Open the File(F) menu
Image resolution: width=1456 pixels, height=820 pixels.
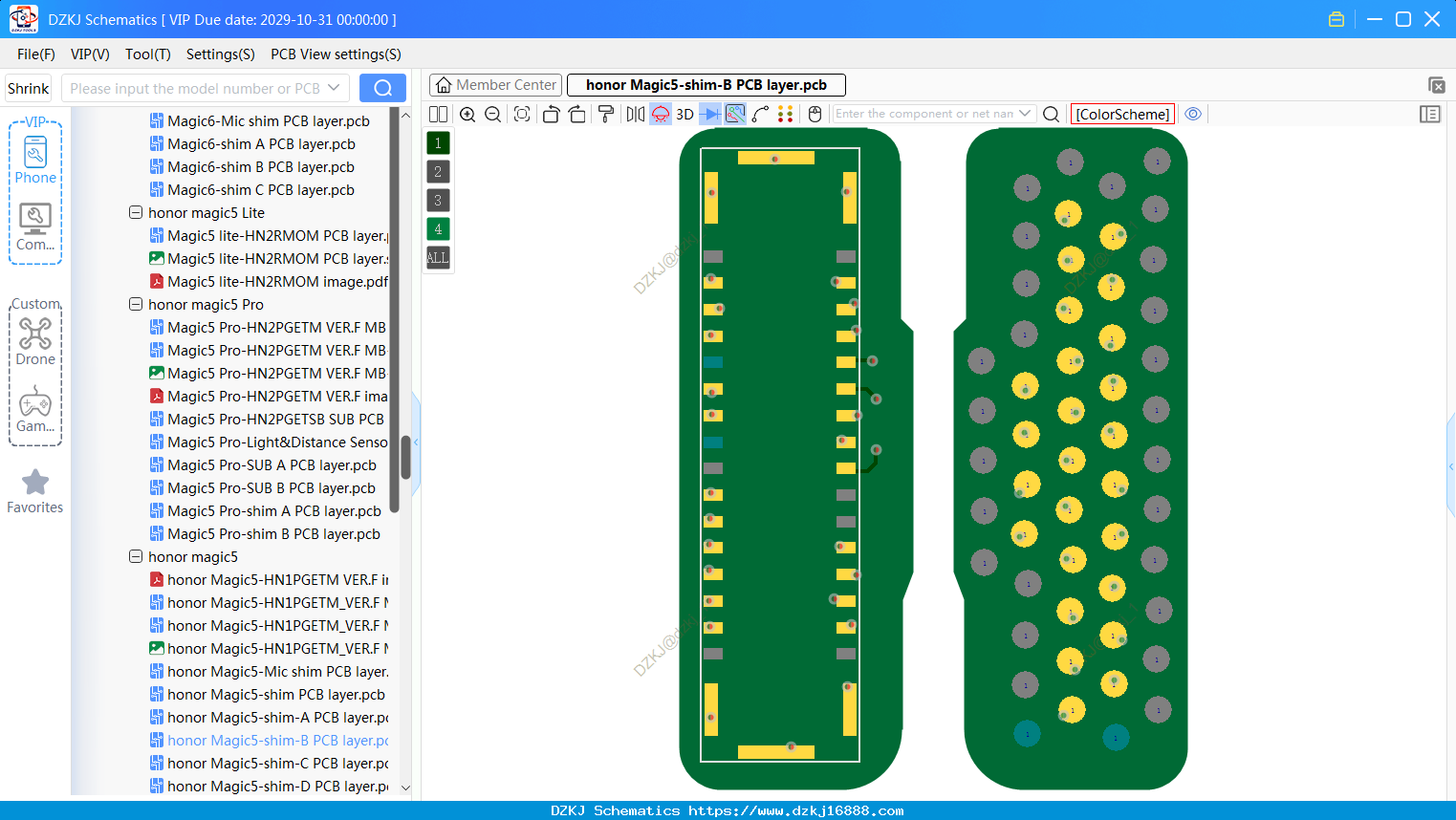click(x=36, y=54)
